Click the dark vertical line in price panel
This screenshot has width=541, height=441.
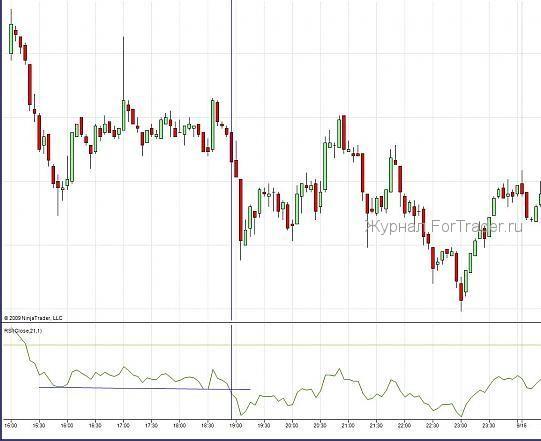pyautogui.click(x=231, y=160)
